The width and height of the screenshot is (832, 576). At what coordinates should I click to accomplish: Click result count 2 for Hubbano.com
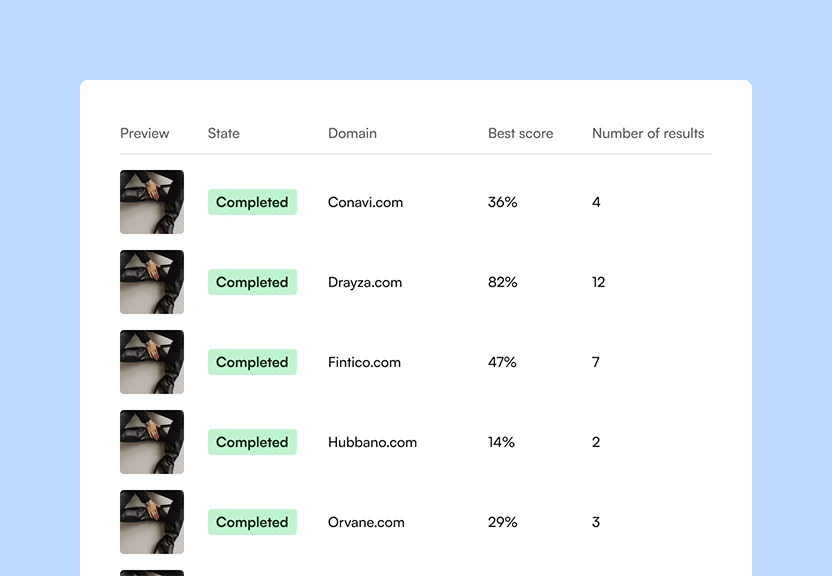(596, 442)
